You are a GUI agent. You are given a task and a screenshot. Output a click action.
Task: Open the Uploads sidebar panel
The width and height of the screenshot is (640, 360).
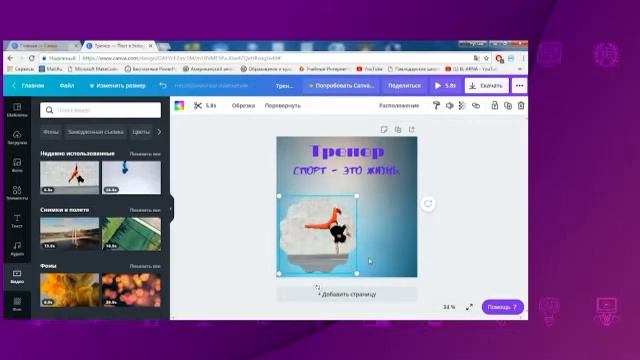pyautogui.click(x=17, y=138)
